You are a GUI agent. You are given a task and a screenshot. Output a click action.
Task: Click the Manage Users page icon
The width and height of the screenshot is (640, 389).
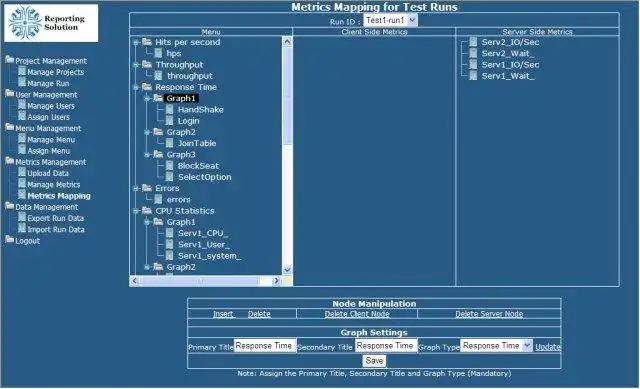pyautogui.click(x=22, y=105)
